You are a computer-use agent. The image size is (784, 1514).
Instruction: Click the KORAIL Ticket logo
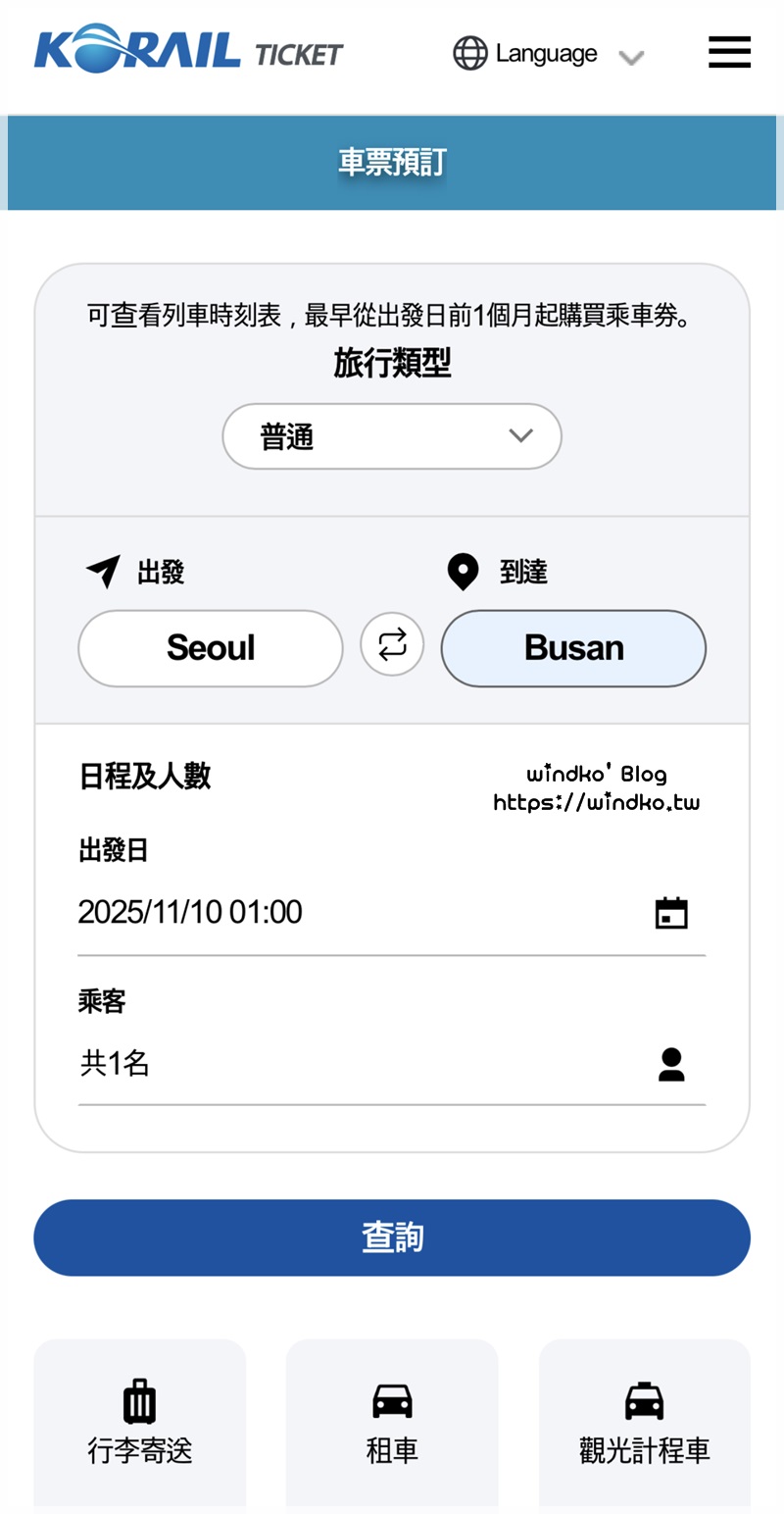click(x=188, y=52)
